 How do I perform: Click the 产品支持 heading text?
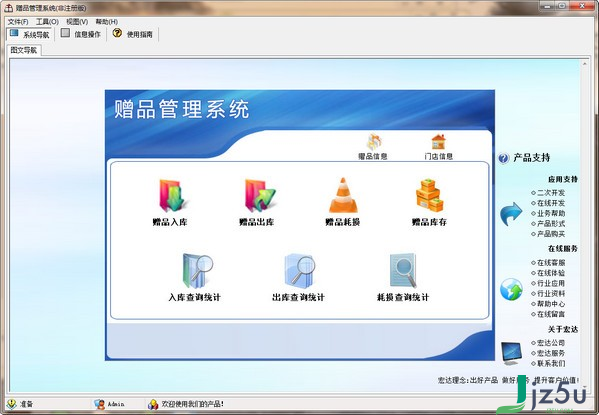coord(531,158)
